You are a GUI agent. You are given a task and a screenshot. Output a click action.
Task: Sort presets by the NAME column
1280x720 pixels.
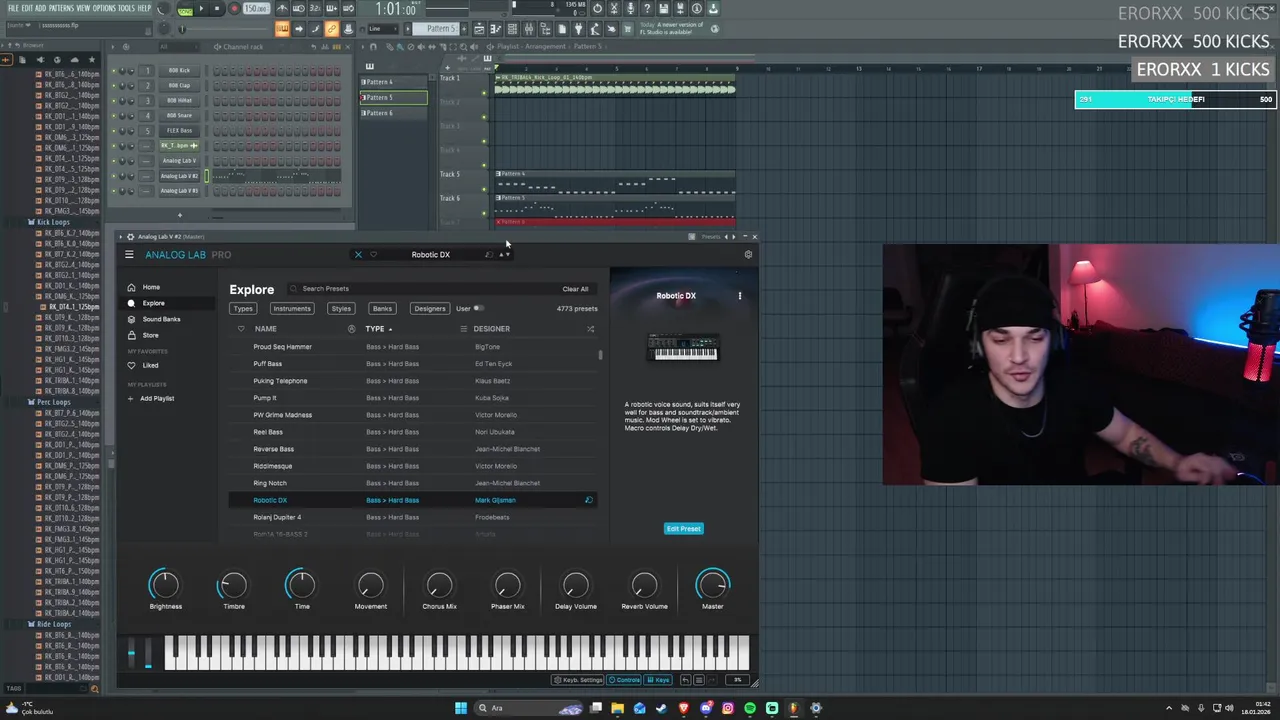tap(265, 329)
